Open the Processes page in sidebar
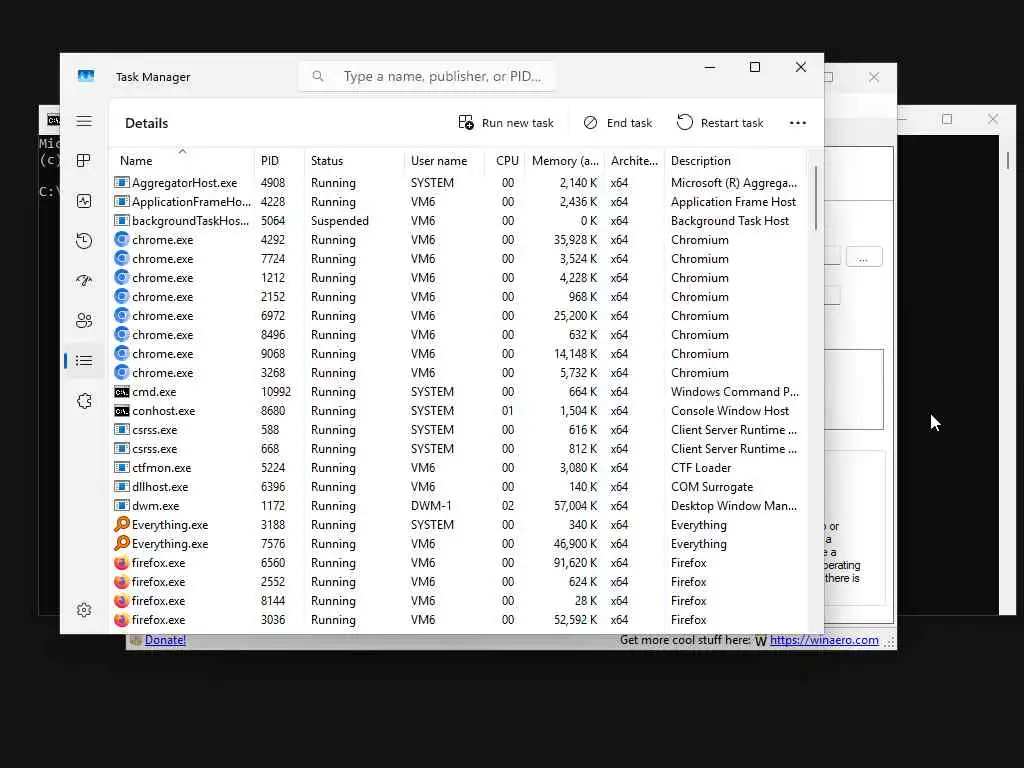Image resolution: width=1024 pixels, height=768 pixels. click(84, 161)
